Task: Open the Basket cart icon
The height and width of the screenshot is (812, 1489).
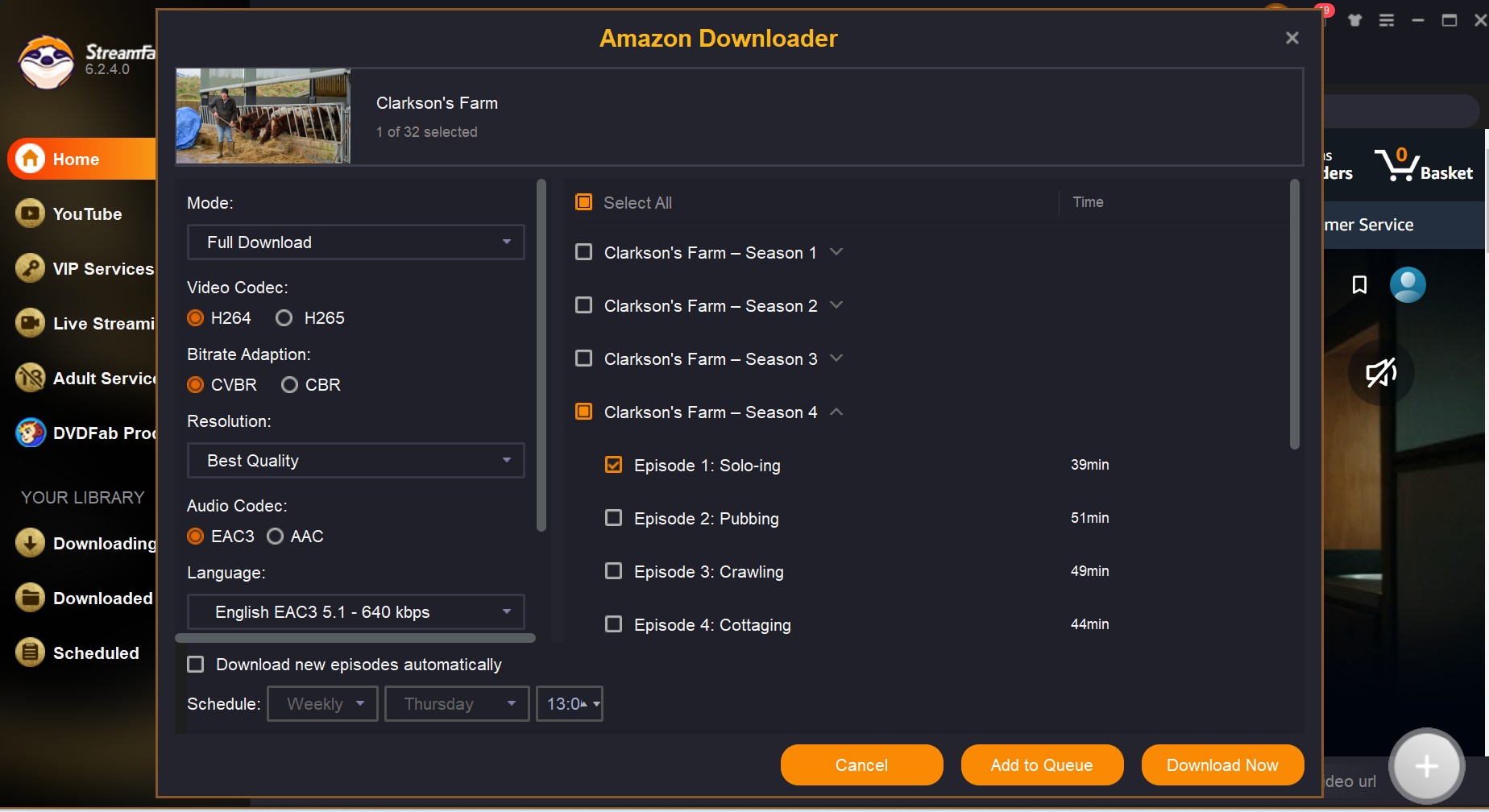Action: 1396,164
